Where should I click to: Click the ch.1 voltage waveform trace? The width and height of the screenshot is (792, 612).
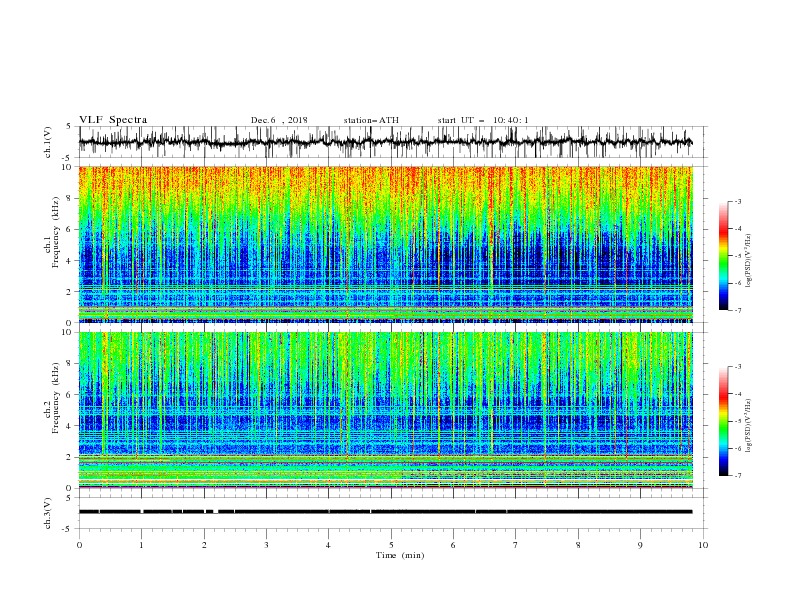(385, 142)
